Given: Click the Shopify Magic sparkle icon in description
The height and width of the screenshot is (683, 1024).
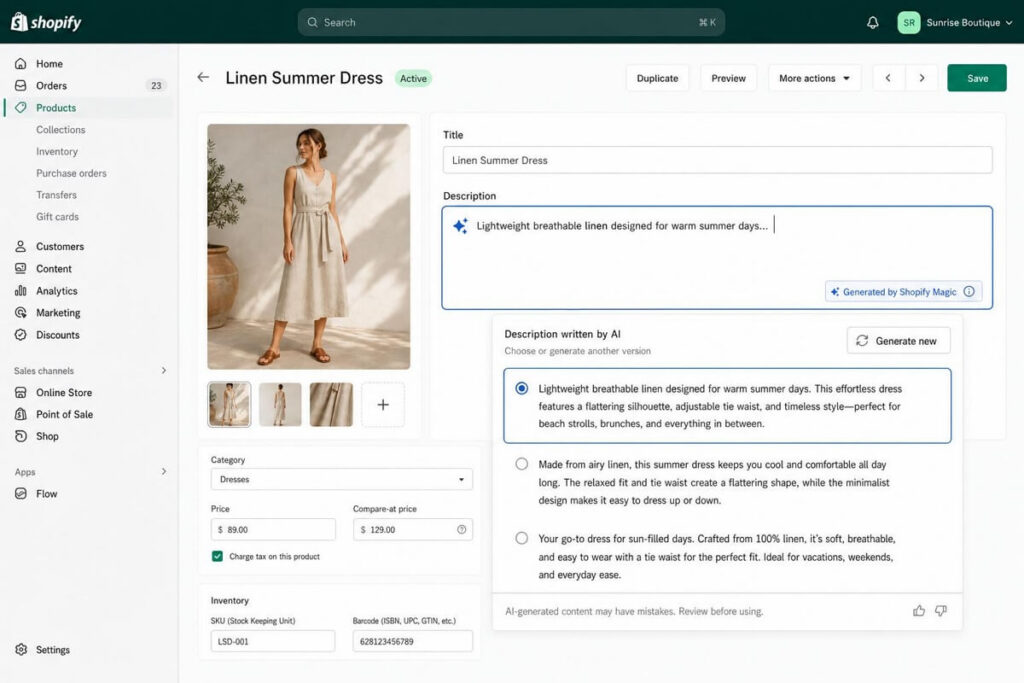Looking at the screenshot, I should pyautogui.click(x=460, y=226).
